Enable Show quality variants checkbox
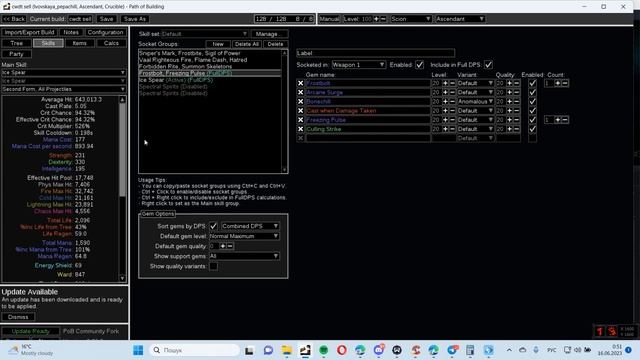The height and width of the screenshot is (360, 640). coord(213,266)
